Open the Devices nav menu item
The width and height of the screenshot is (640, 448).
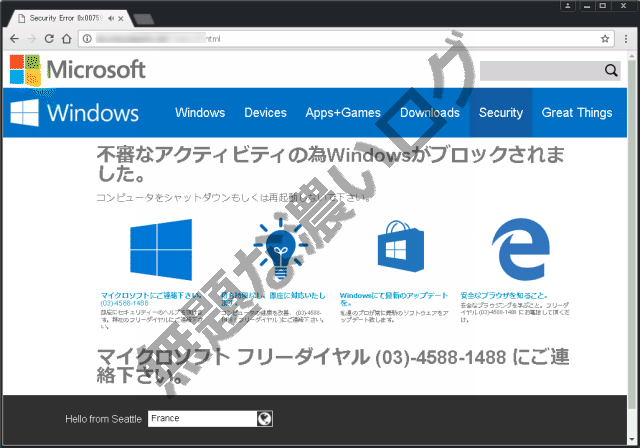(265, 113)
